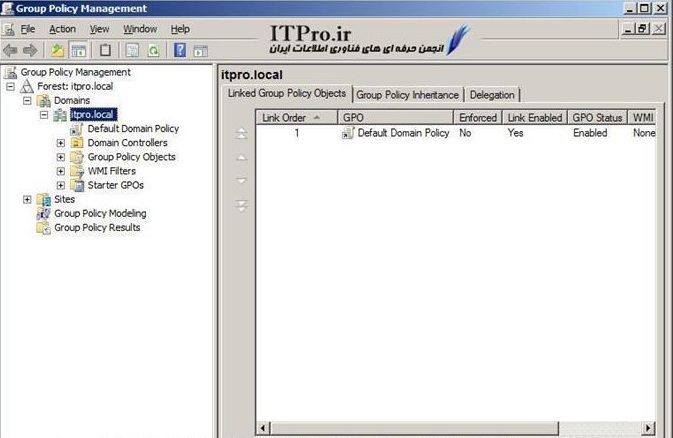Select Default Domain Policy in tree
673x438 pixels.
point(132,129)
